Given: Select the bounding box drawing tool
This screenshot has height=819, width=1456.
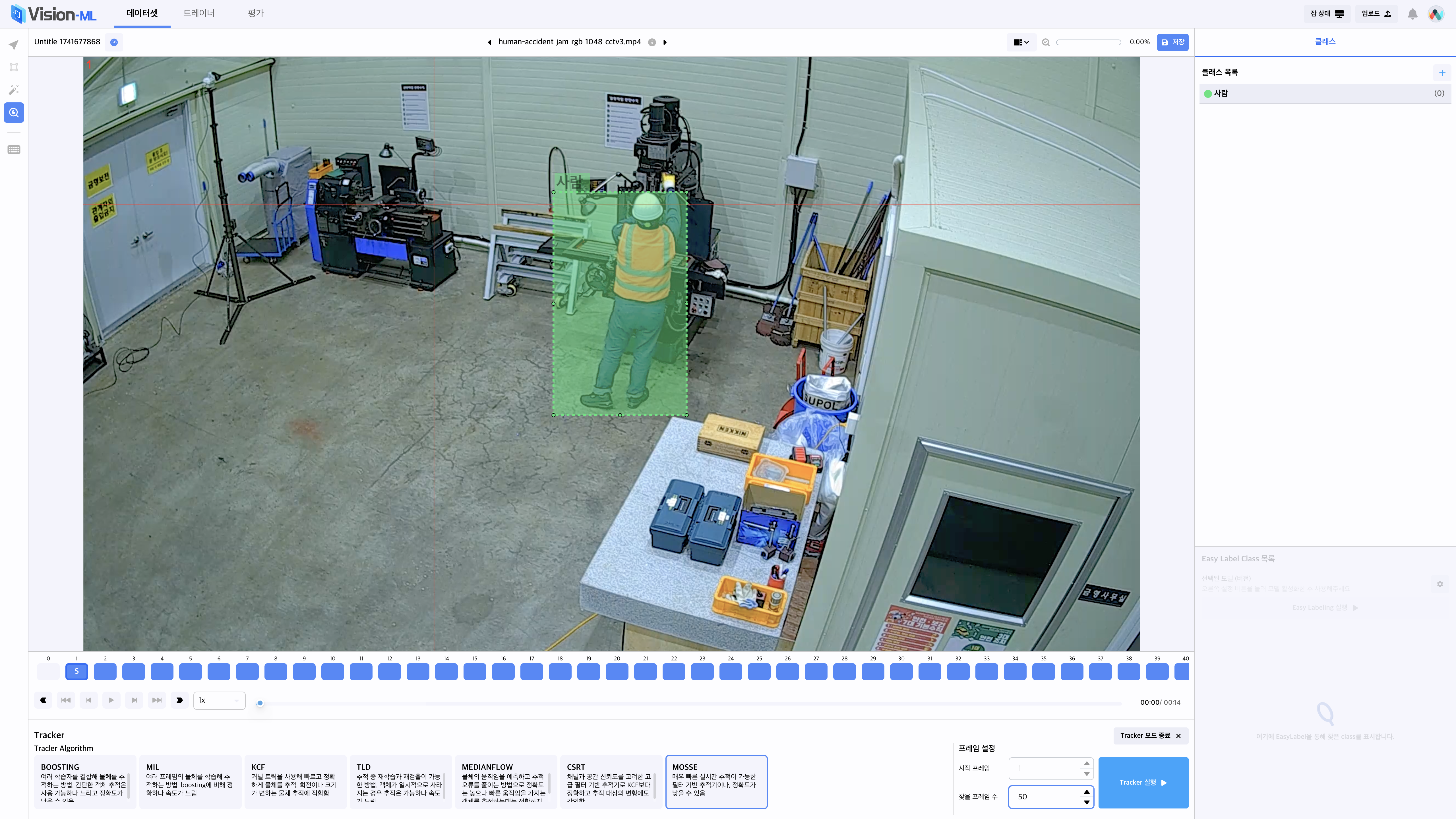Looking at the screenshot, I should pyautogui.click(x=14, y=67).
